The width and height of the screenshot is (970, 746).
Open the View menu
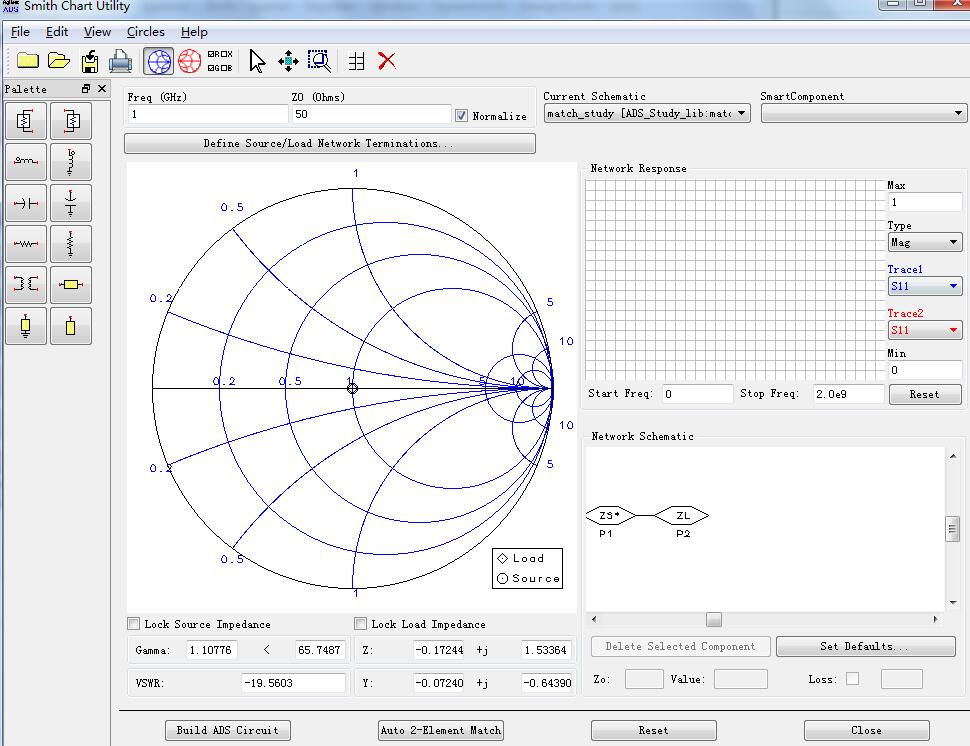(97, 32)
